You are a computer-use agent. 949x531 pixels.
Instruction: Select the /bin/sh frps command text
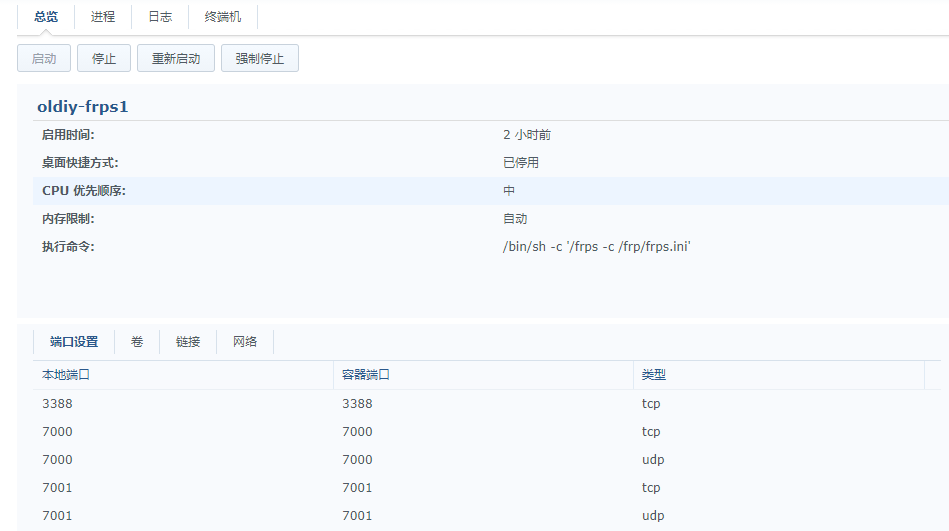596,246
